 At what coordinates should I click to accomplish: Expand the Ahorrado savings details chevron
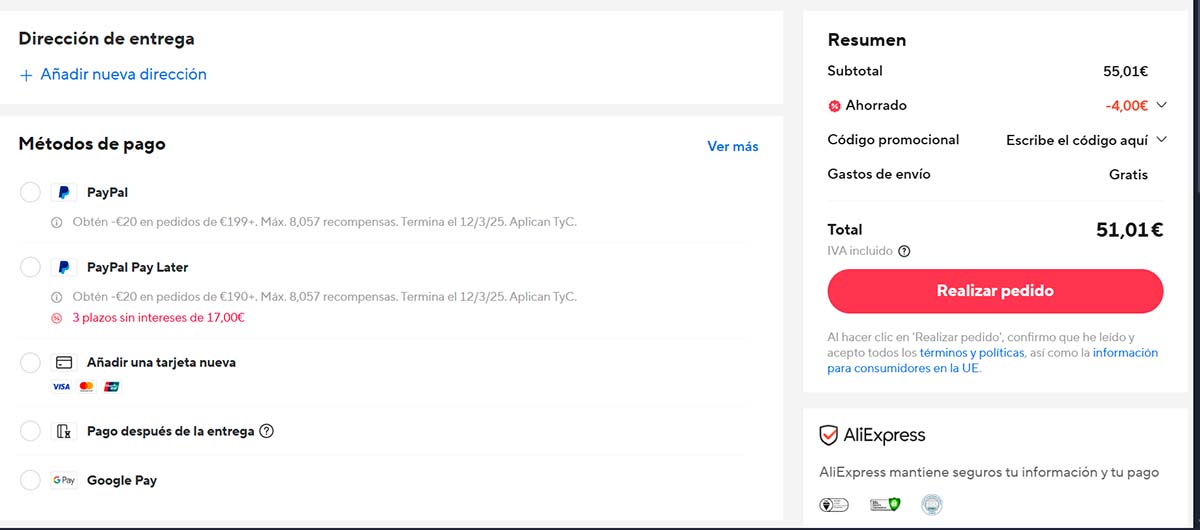[1161, 105]
